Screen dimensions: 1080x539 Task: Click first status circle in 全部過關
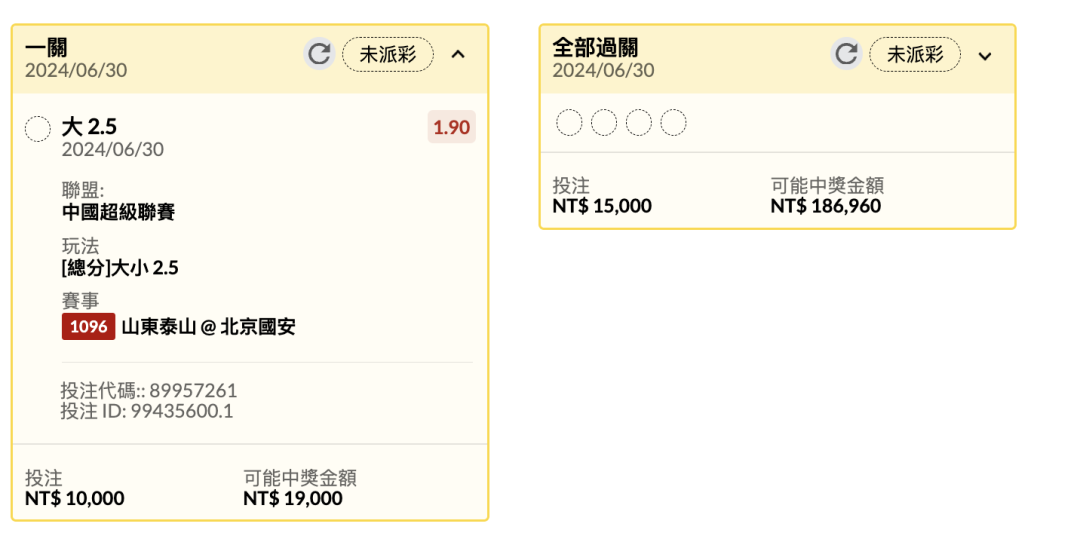569,123
